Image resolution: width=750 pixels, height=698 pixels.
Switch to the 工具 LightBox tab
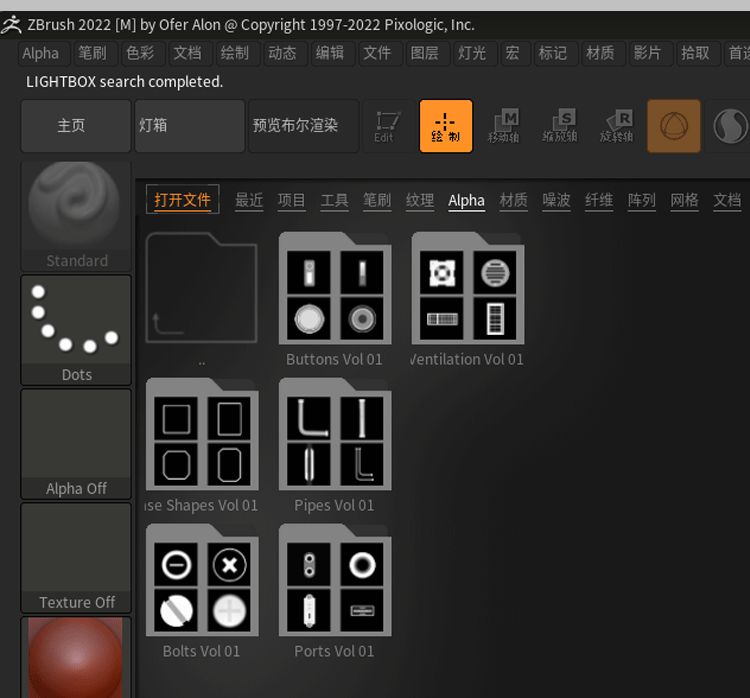pos(334,200)
